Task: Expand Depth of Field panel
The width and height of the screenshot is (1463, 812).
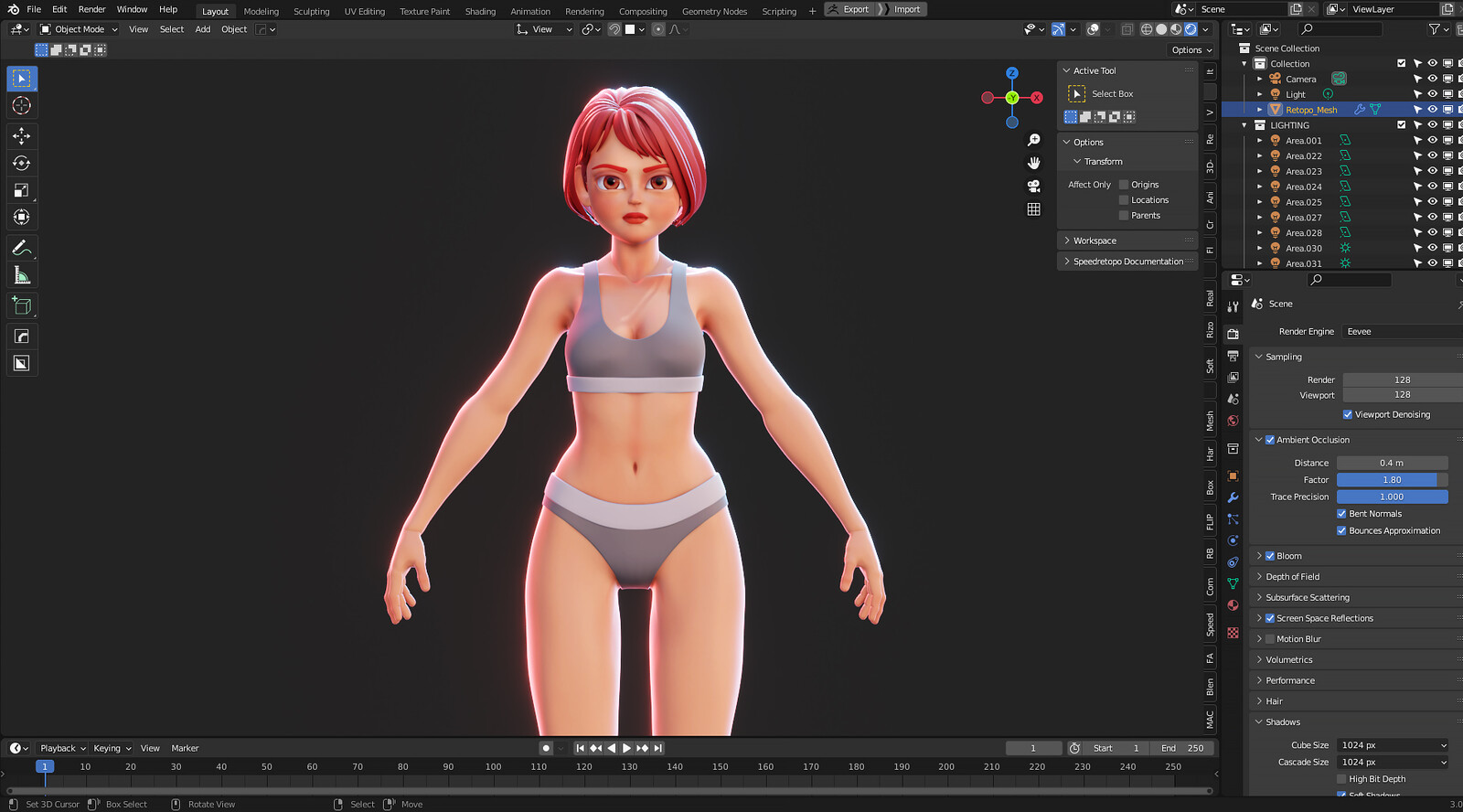Action: click(1357, 577)
